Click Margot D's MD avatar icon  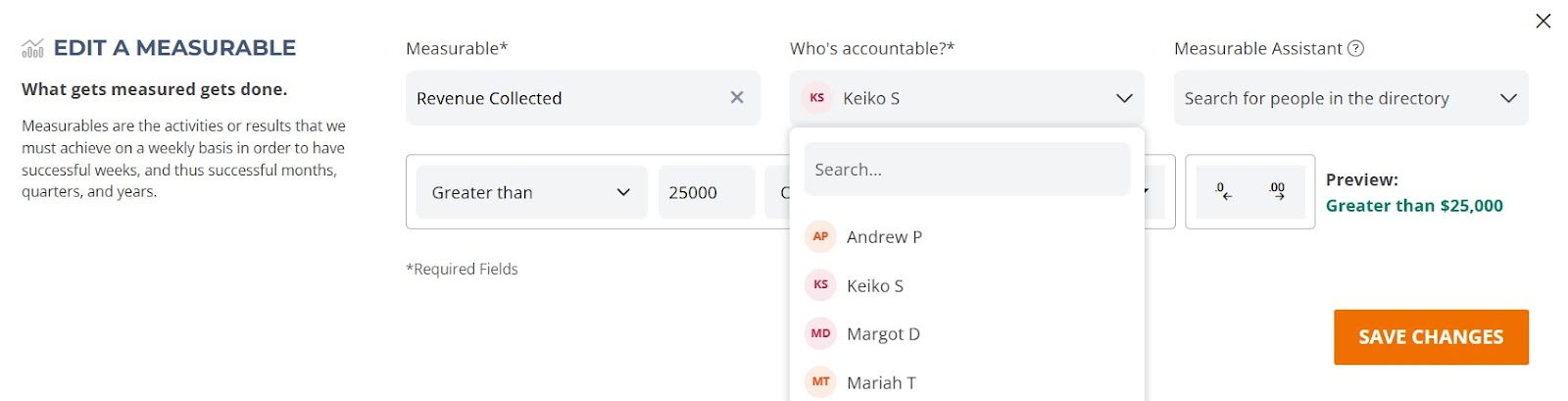coord(820,333)
